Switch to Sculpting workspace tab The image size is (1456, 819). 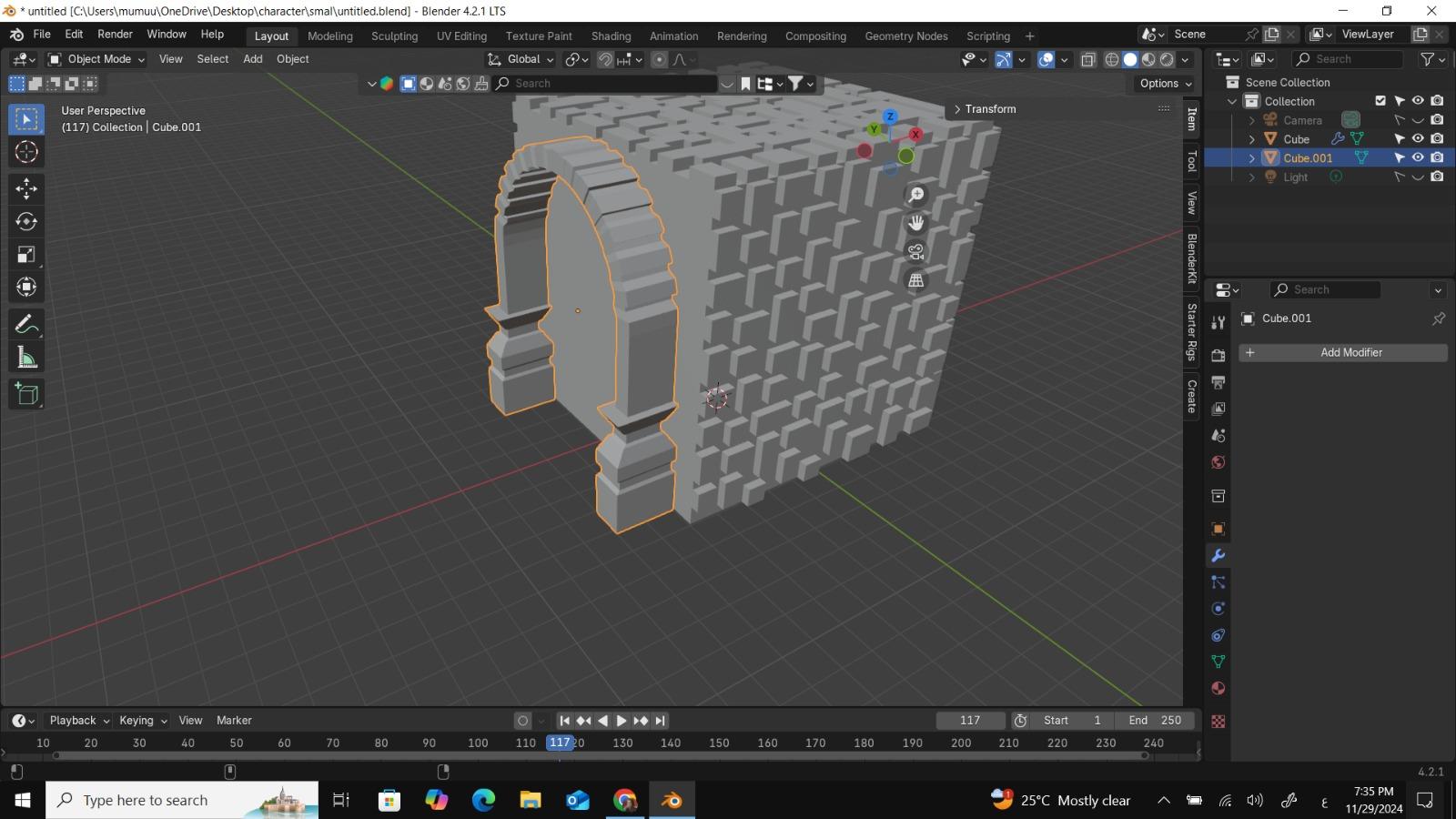pyautogui.click(x=394, y=36)
